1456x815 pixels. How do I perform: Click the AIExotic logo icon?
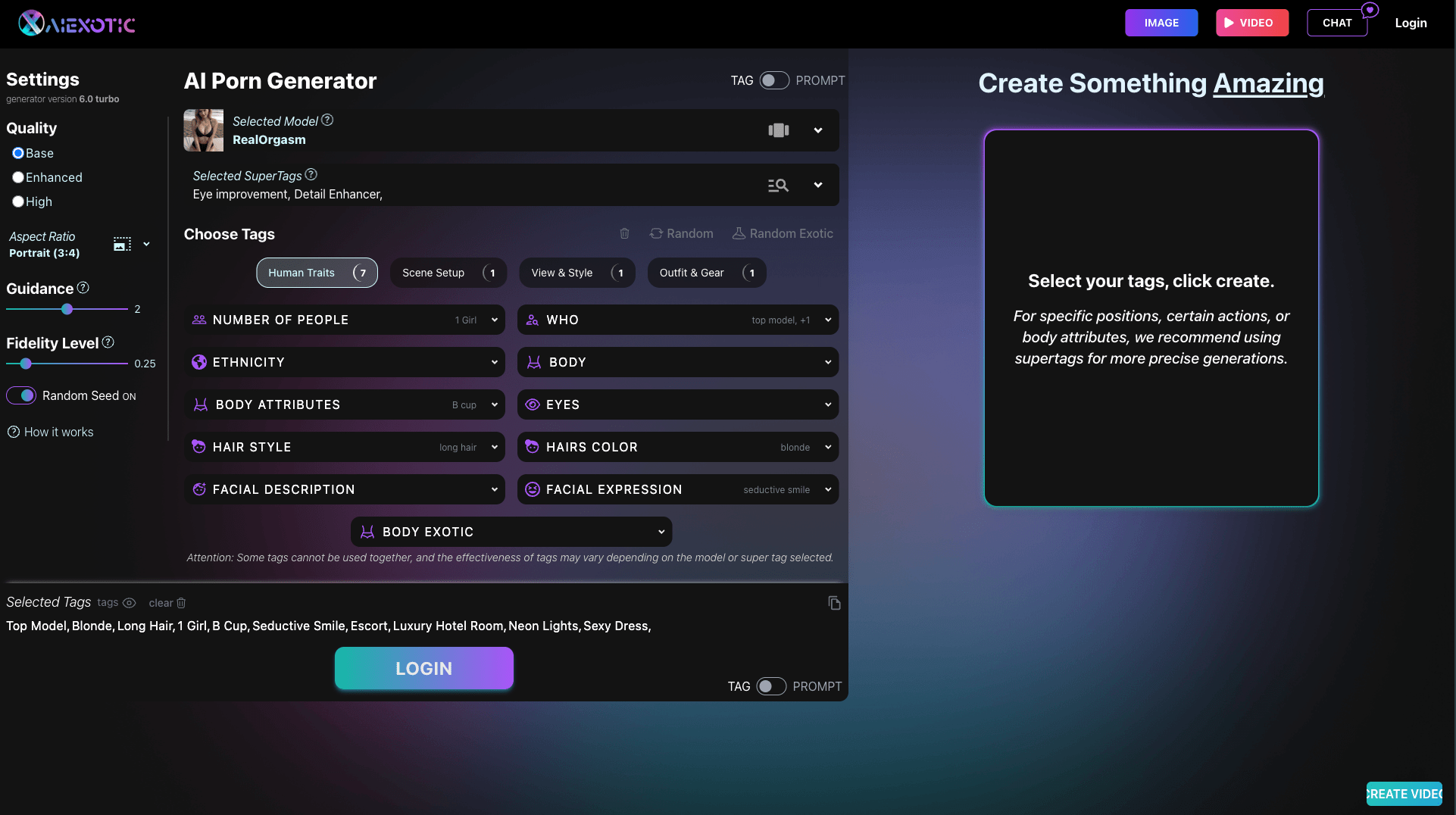(x=32, y=23)
